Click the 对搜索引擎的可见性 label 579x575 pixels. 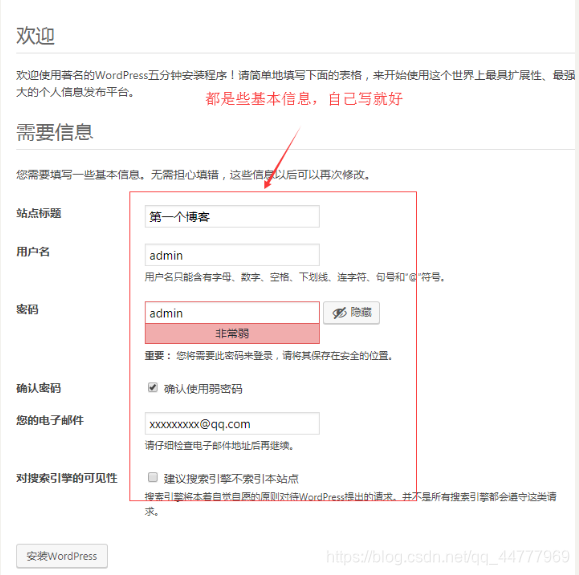(67, 478)
